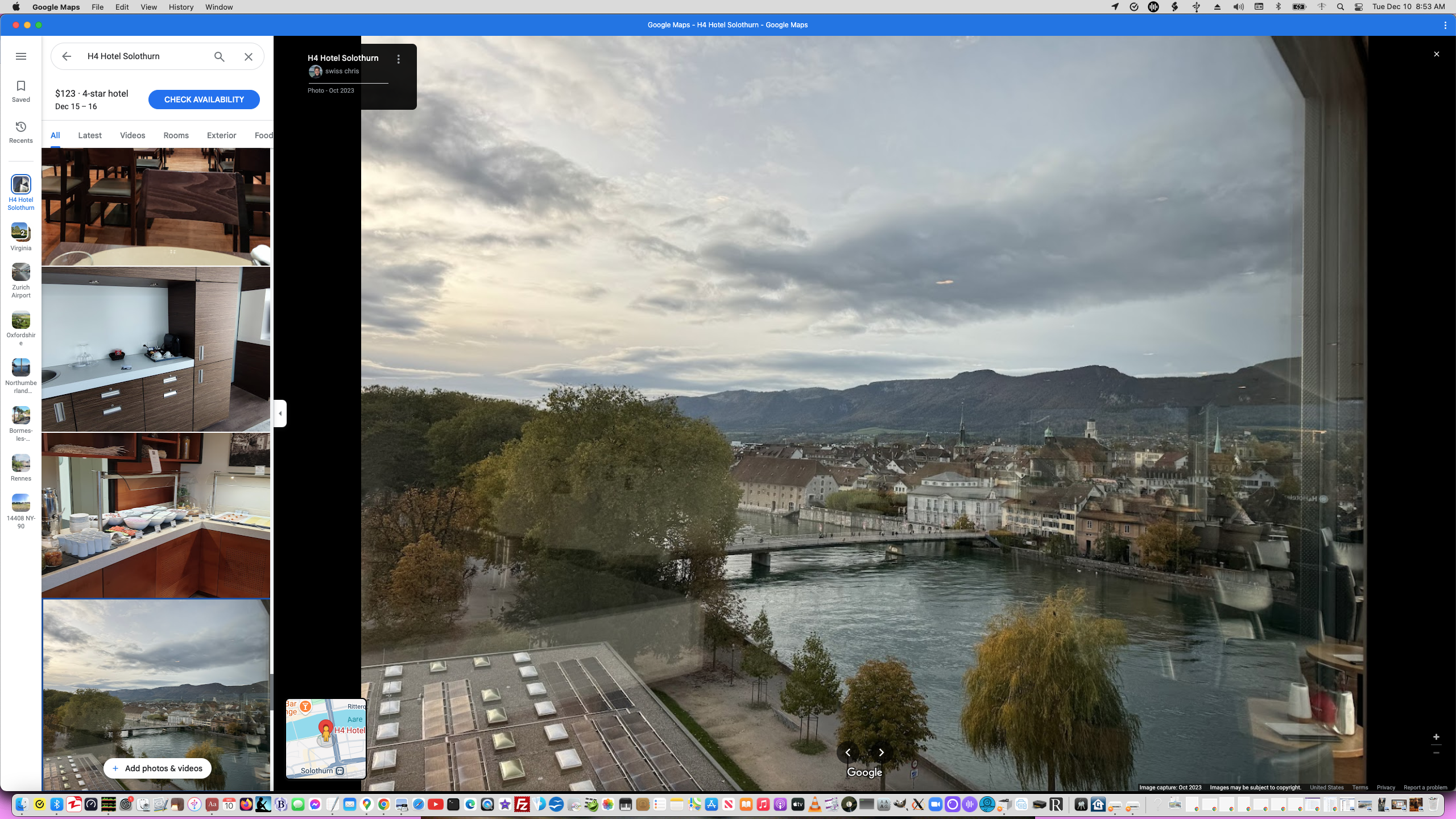This screenshot has height=819, width=1456.
Task: Open the History menu
Action: 181,7
